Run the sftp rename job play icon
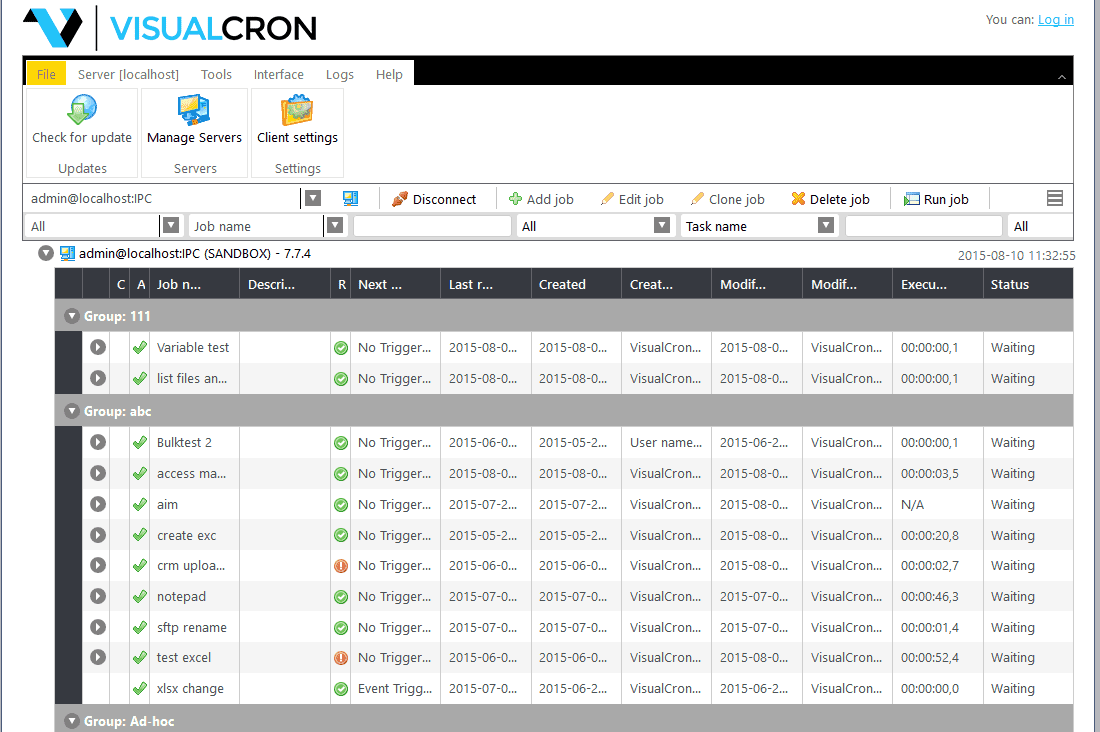1100x732 pixels. (98, 627)
